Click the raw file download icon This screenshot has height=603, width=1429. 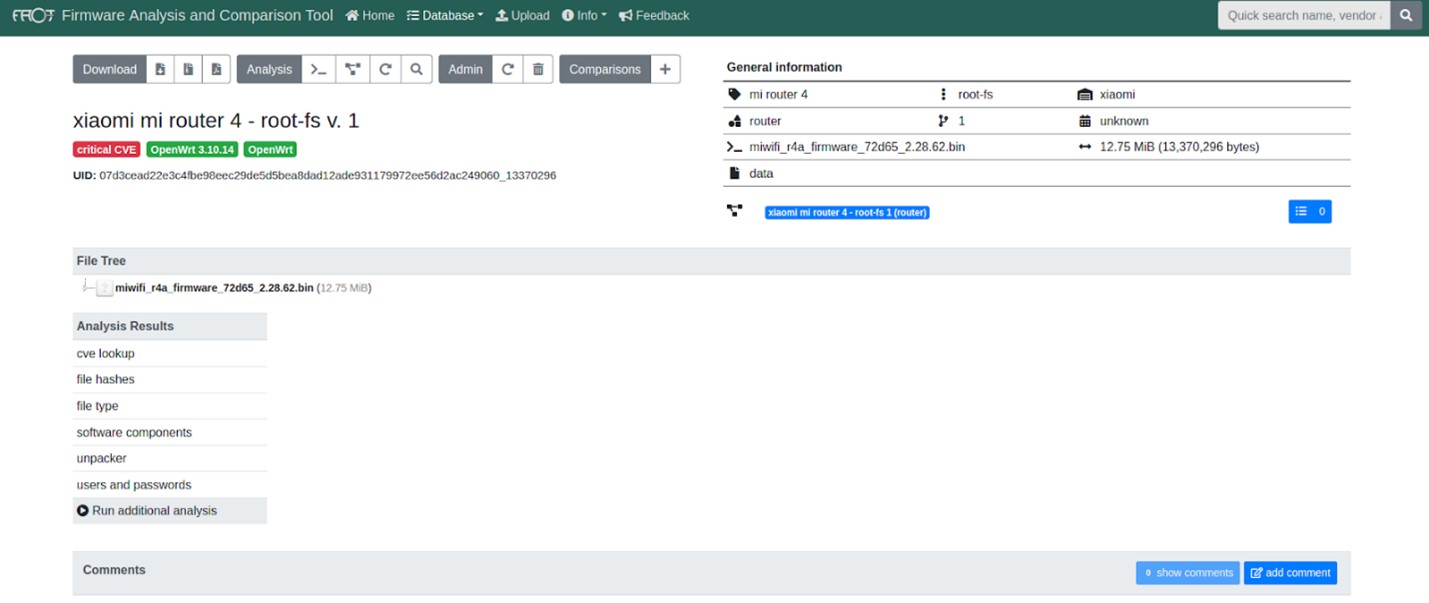[160, 69]
